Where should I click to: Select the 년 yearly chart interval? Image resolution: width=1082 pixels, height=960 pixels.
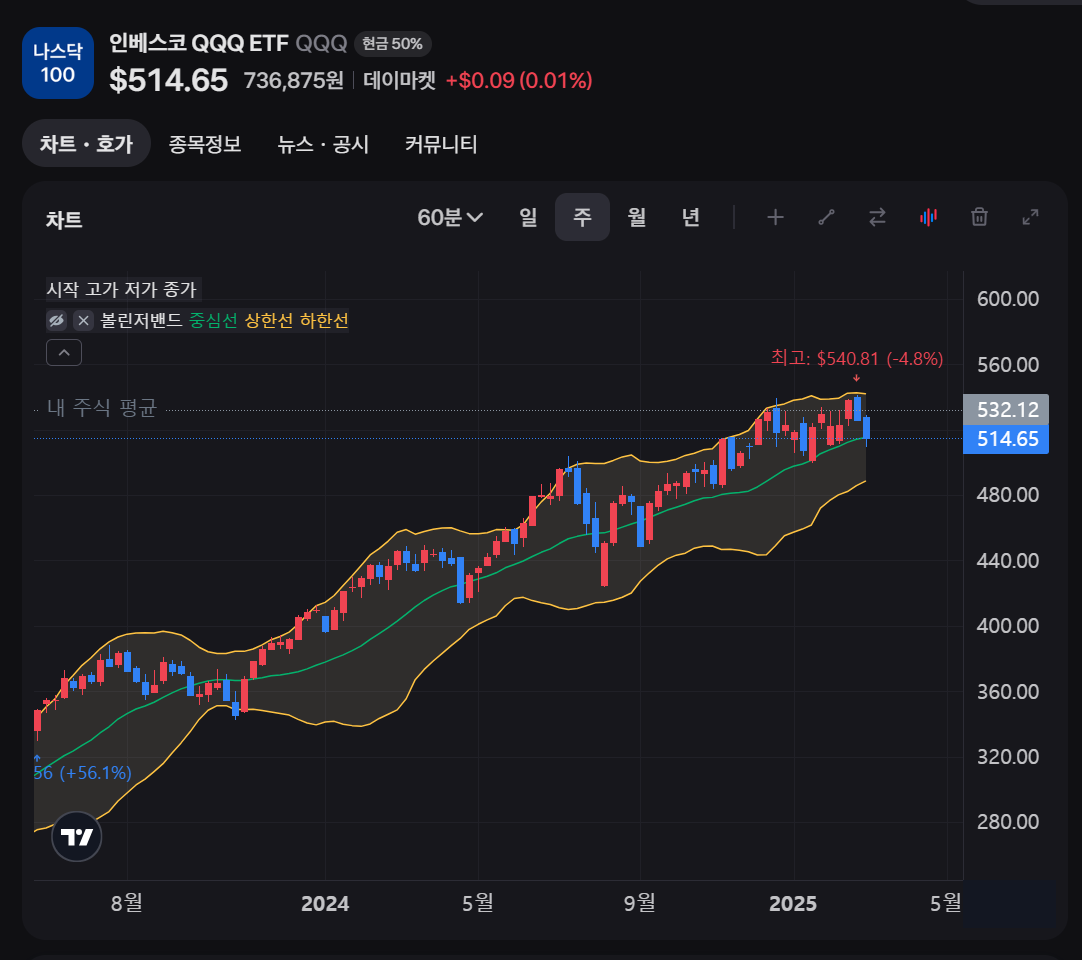pos(691,217)
